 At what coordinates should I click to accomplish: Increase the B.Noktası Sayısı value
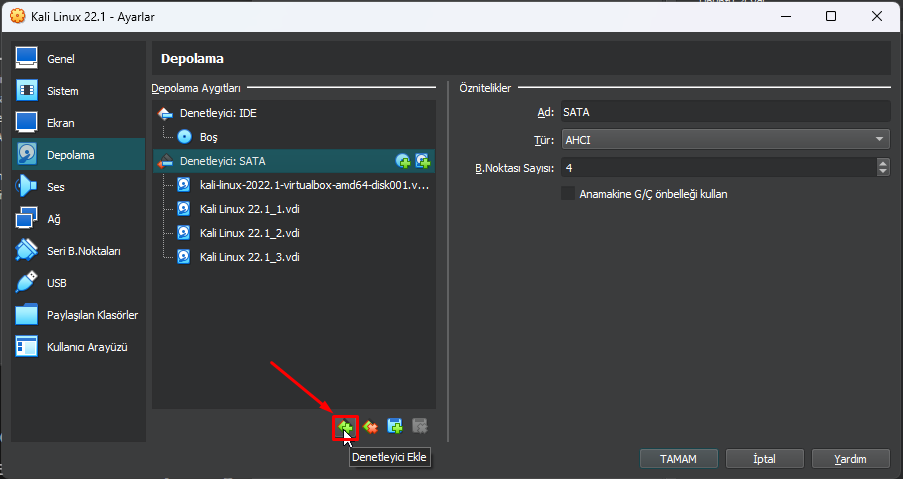pos(883,163)
